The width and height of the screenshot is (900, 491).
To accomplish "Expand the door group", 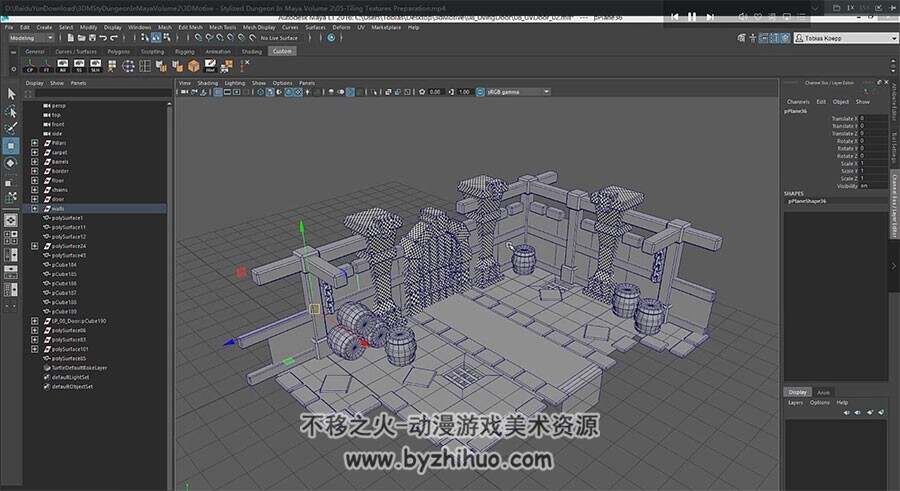I will [x=34, y=199].
